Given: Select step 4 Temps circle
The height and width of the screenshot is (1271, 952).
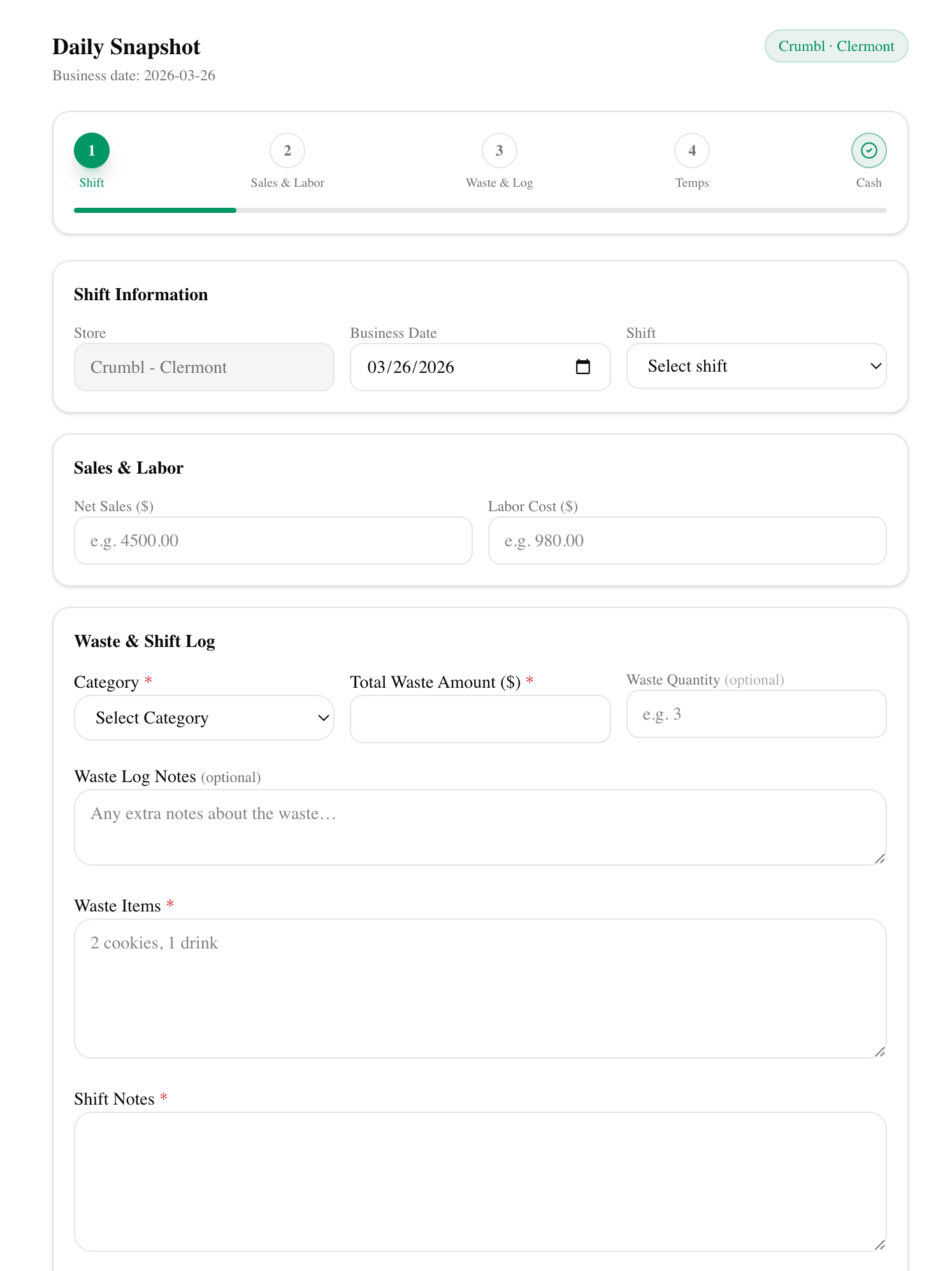Looking at the screenshot, I should 691,150.
